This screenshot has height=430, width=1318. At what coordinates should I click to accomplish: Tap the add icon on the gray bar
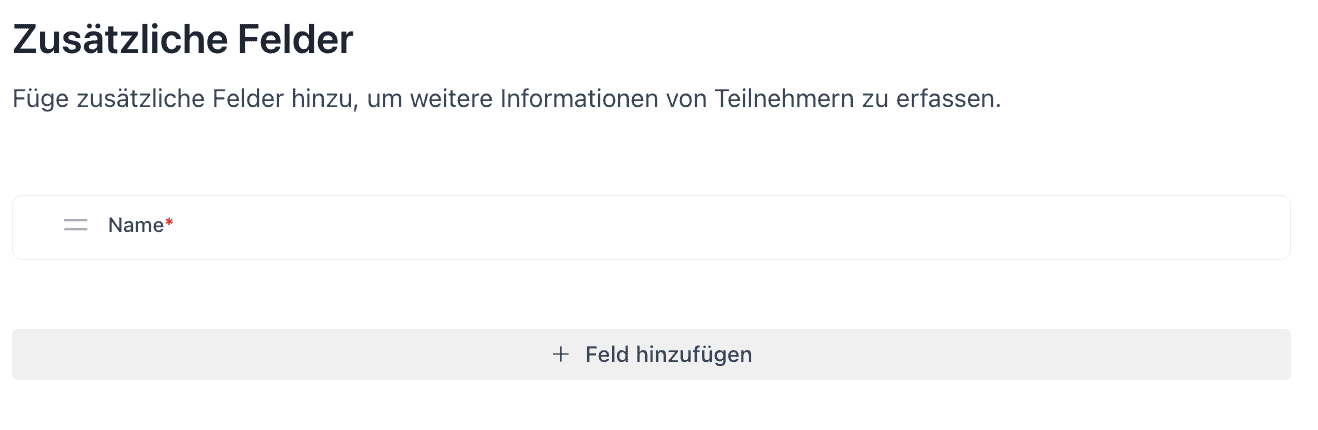point(561,354)
